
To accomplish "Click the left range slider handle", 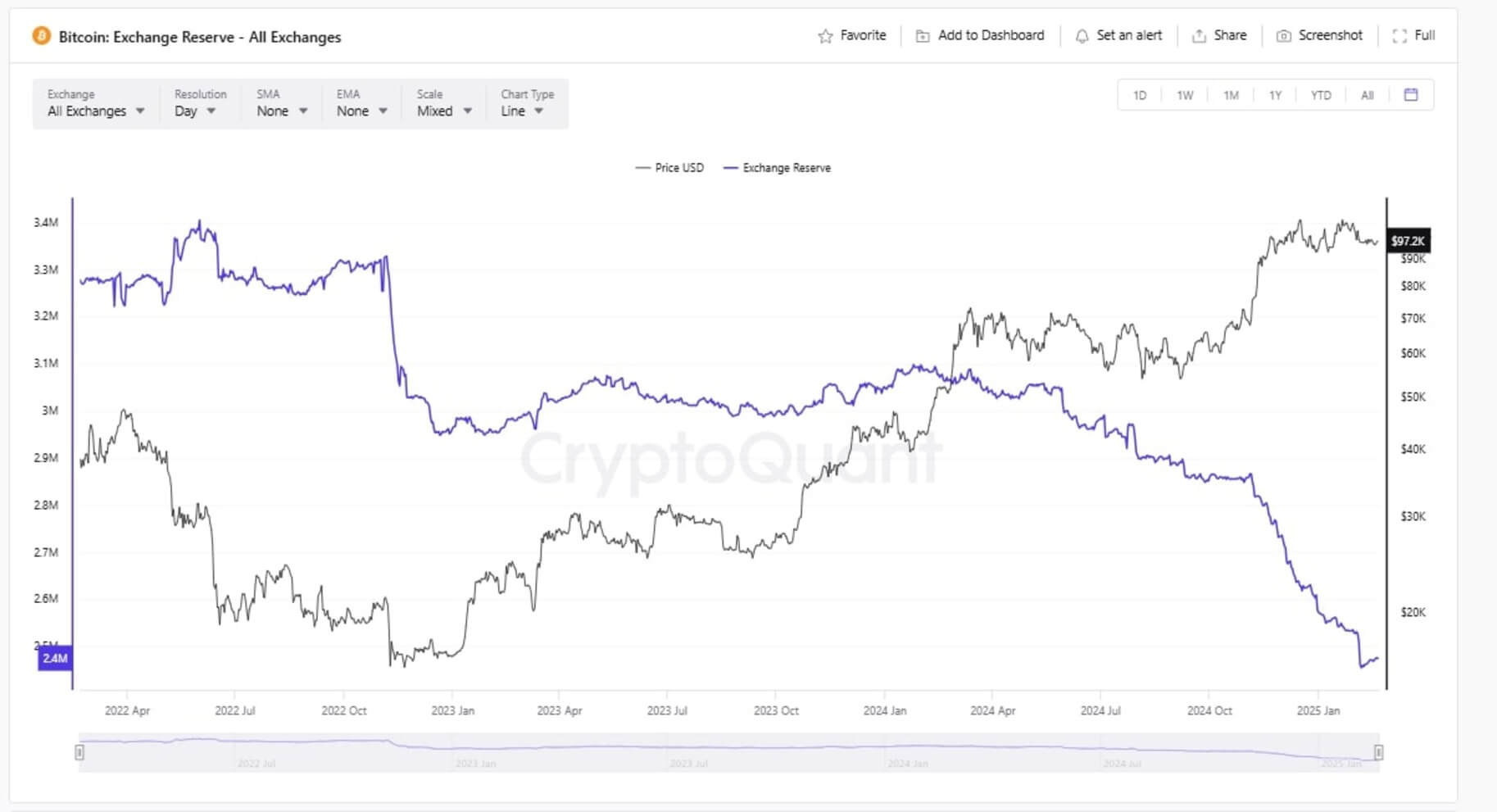I will (x=79, y=752).
